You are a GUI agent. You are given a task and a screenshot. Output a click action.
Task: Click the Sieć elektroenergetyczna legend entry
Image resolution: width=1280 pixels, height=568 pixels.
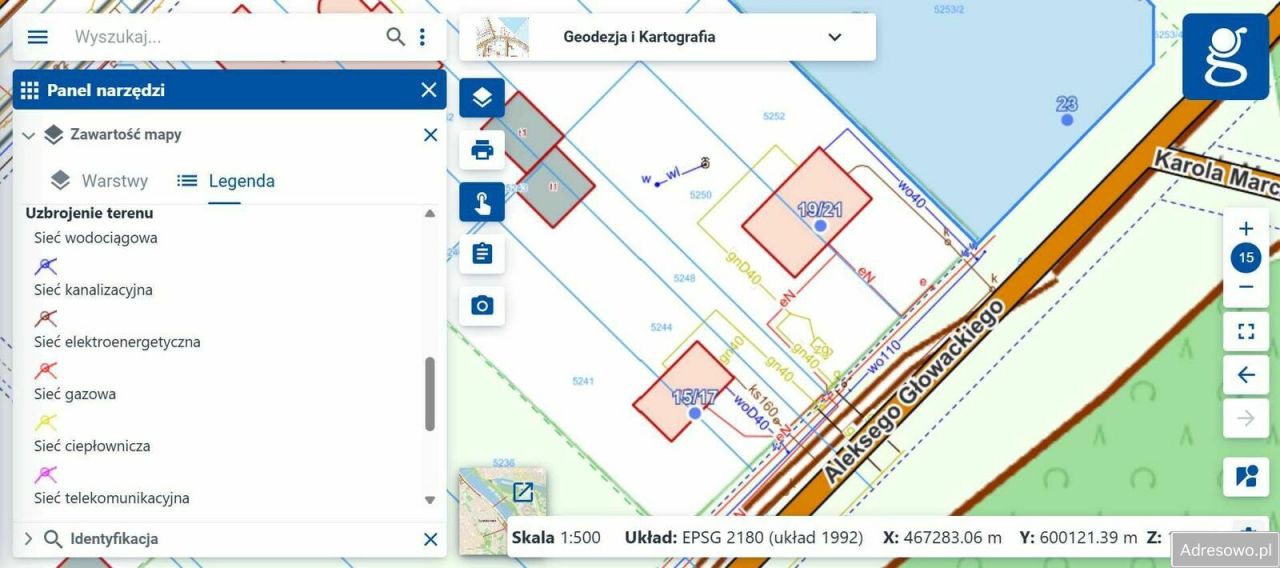pyautogui.click(x=117, y=342)
